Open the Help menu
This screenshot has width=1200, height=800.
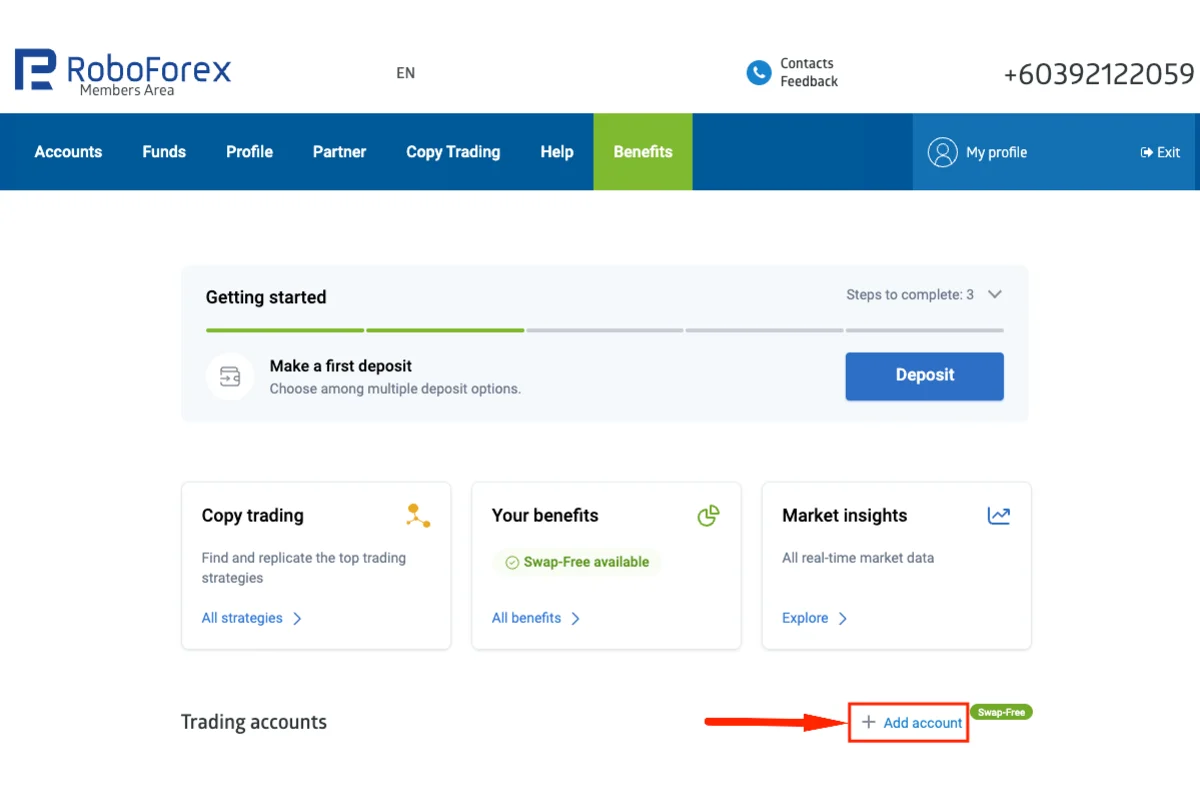point(557,152)
